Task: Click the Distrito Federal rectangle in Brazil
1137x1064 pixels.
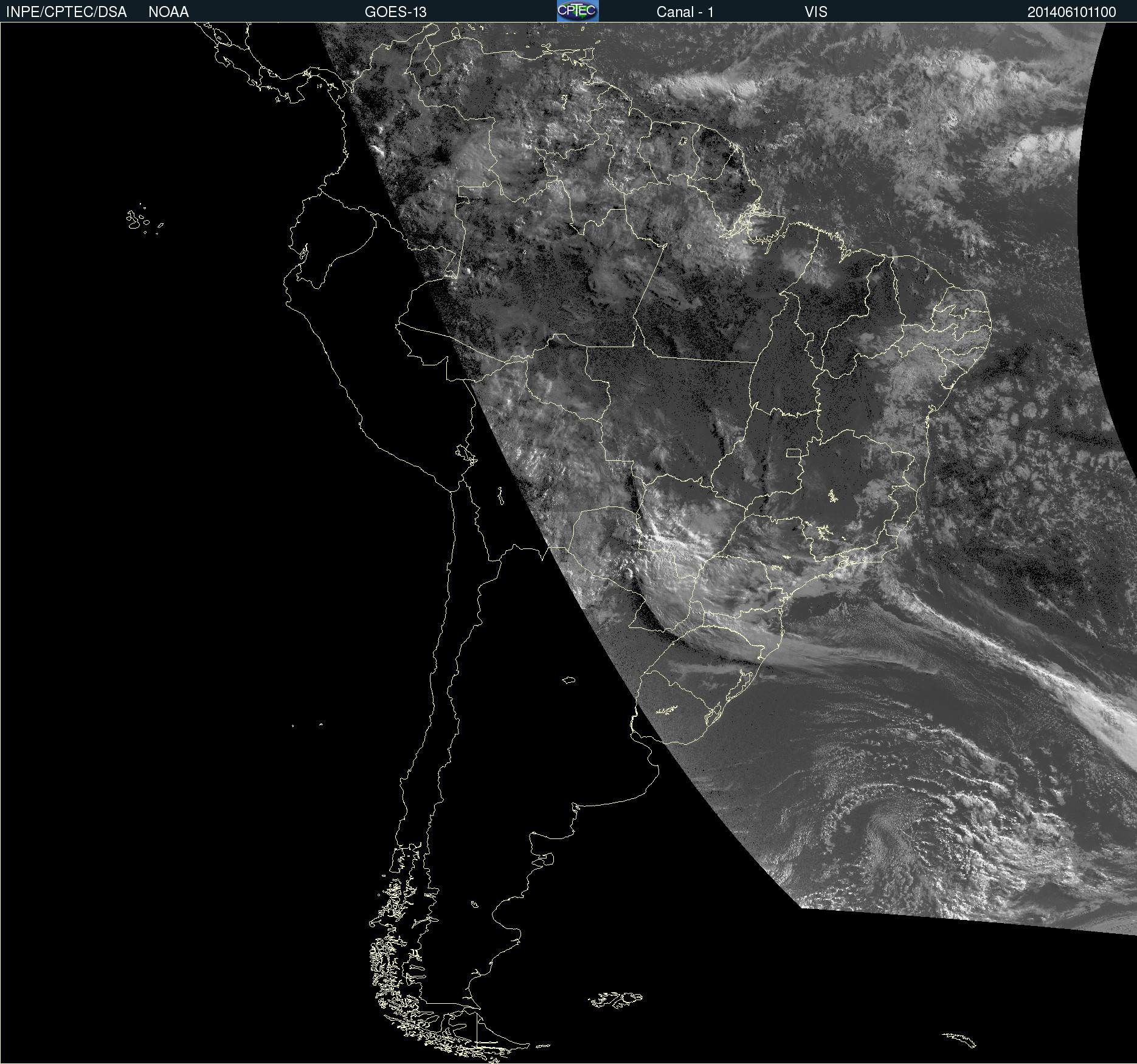Action: coord(793,452)
